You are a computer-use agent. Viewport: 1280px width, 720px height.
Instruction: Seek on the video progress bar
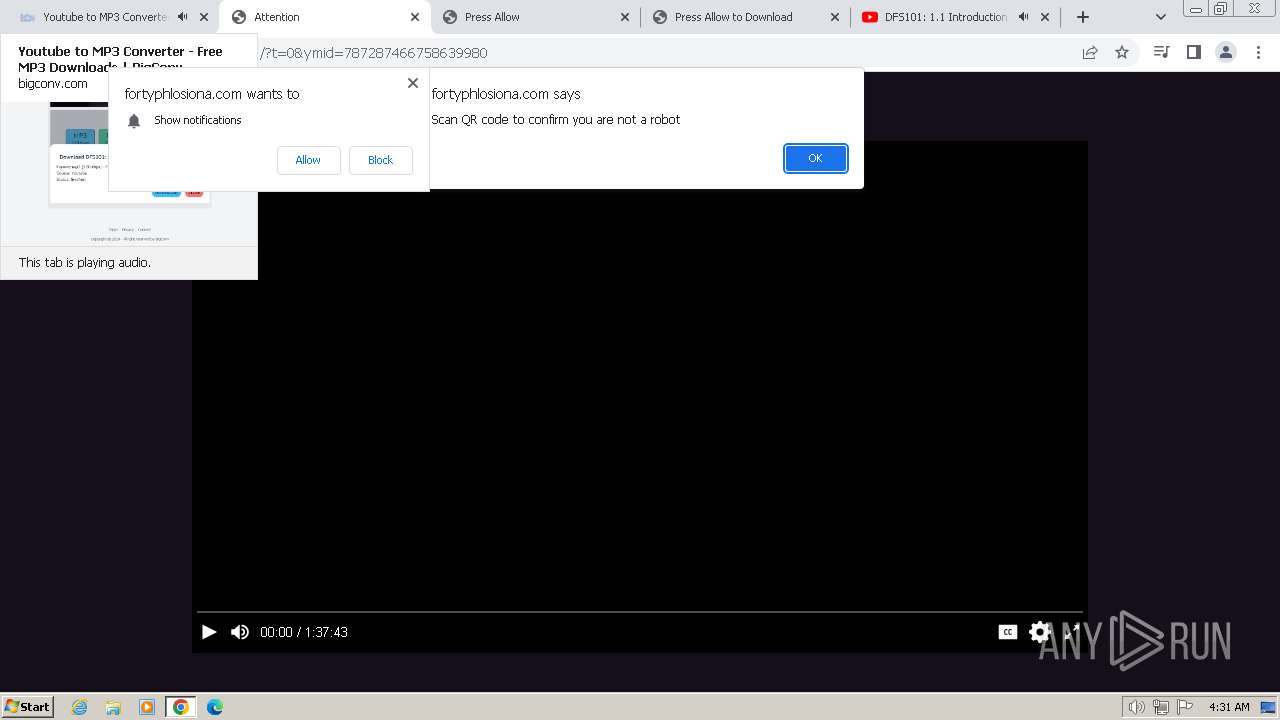pos(640,611)
